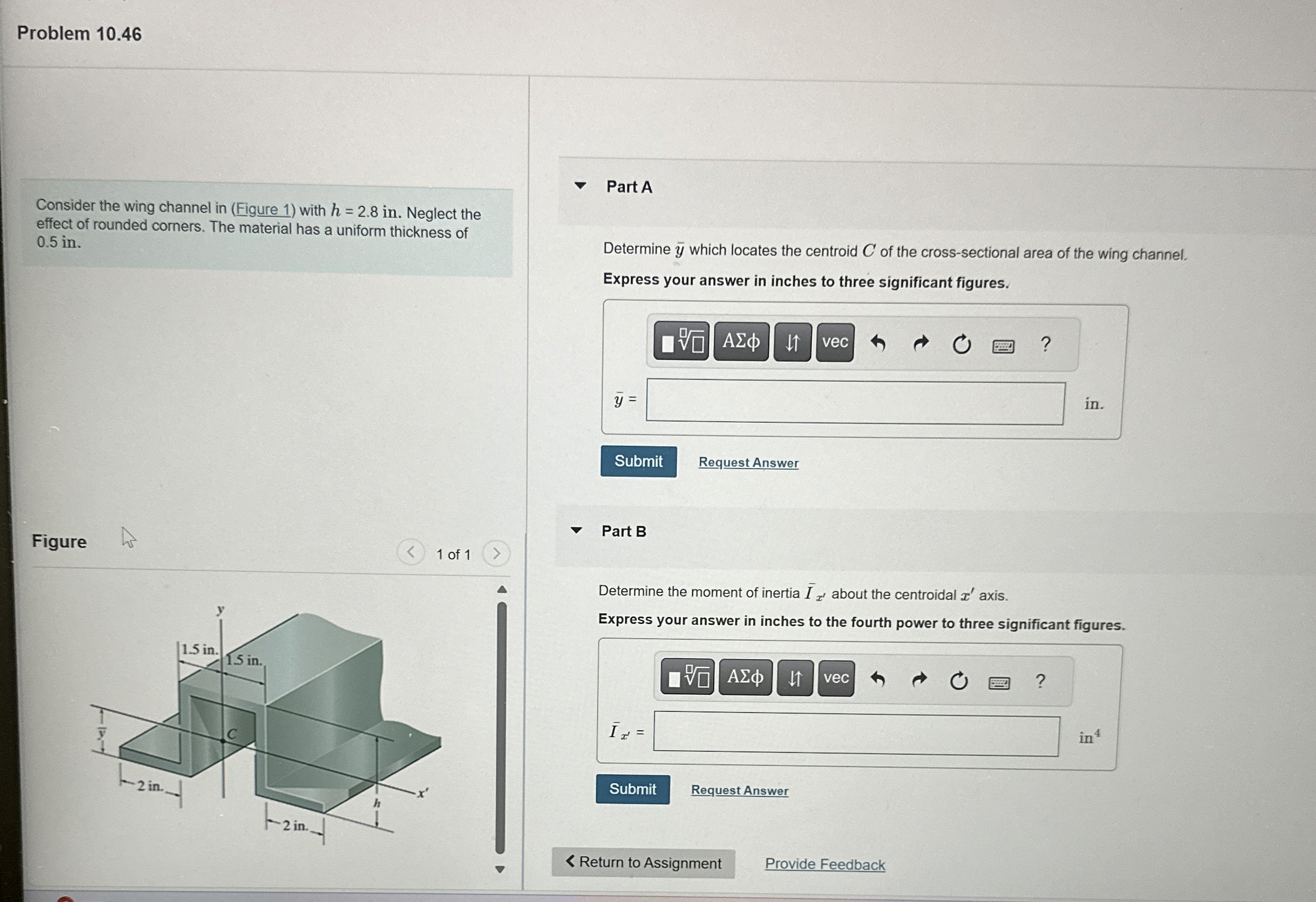The width and height of the screenshot is (1316, 902).
Task: Submit the Part A answer
Action: click(x=638, y=462)
